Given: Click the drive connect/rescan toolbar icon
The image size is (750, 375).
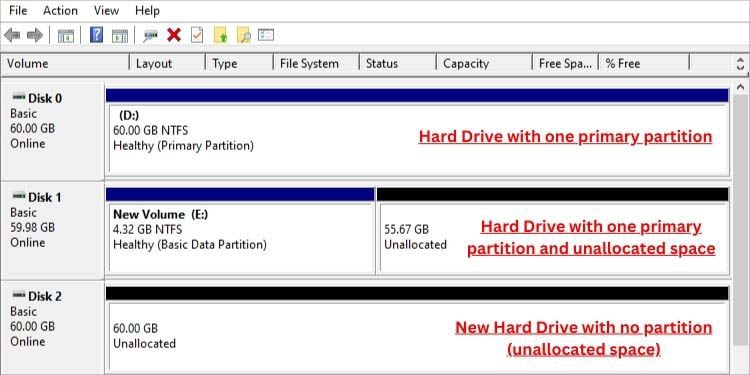Looking at the screenshot, I should (150, 35).
